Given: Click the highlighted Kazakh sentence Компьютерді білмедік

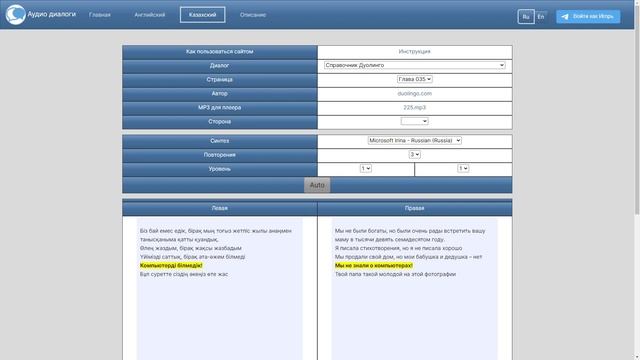Looking at the screenshot, I should point(171,265).
